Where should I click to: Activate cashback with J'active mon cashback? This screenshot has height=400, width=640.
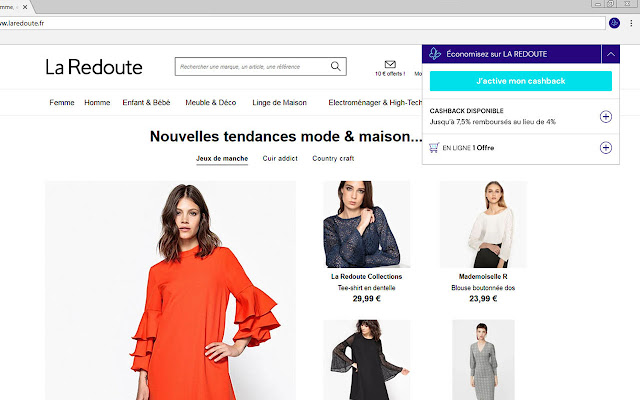(521, 81)
